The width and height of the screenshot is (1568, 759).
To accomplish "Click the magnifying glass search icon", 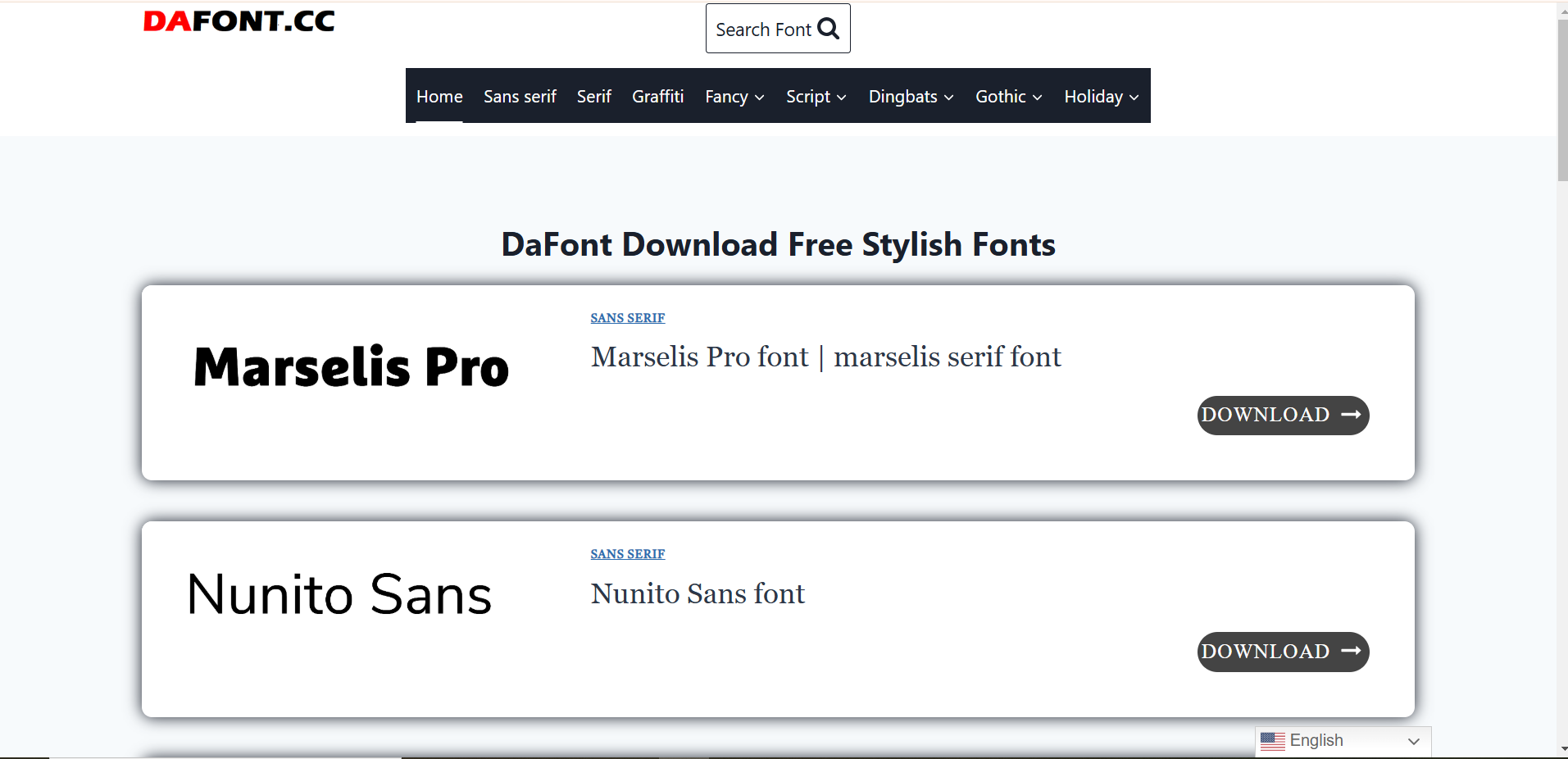I will [x=829, y=29].
